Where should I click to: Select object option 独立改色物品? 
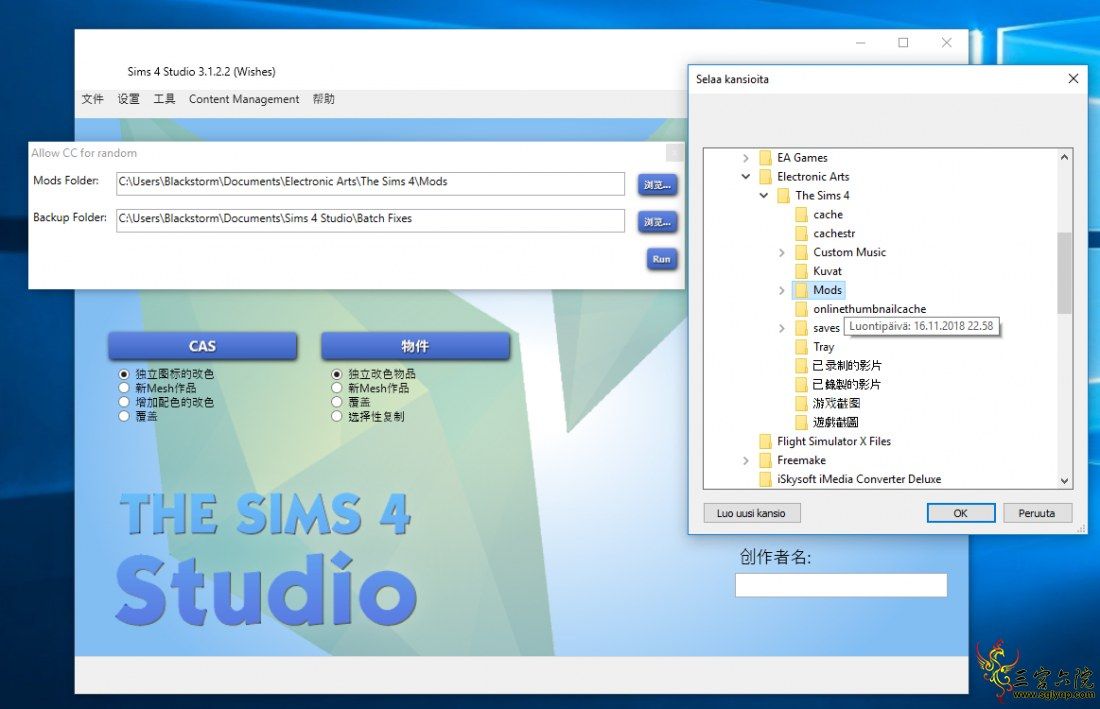337,374
